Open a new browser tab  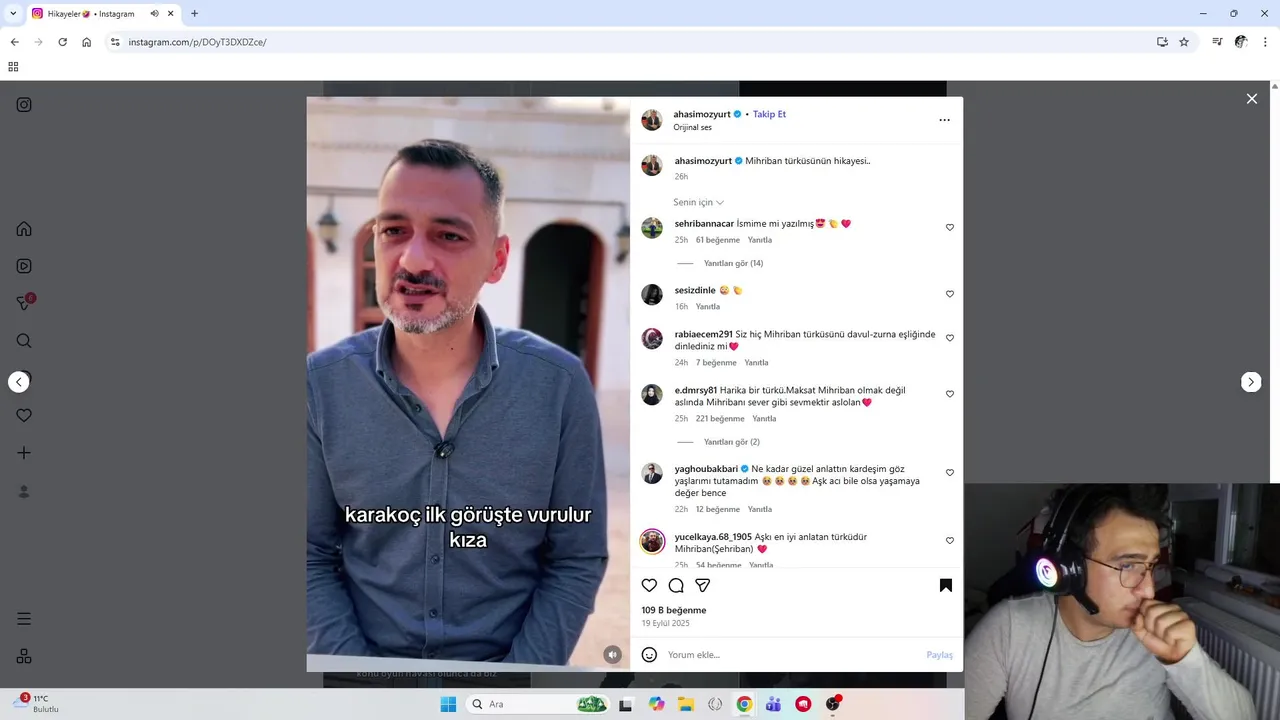click(x=194, y=14)
